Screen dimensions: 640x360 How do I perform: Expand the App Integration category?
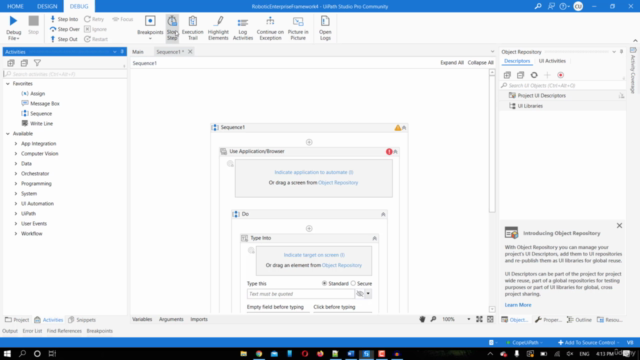pos(16,144)
